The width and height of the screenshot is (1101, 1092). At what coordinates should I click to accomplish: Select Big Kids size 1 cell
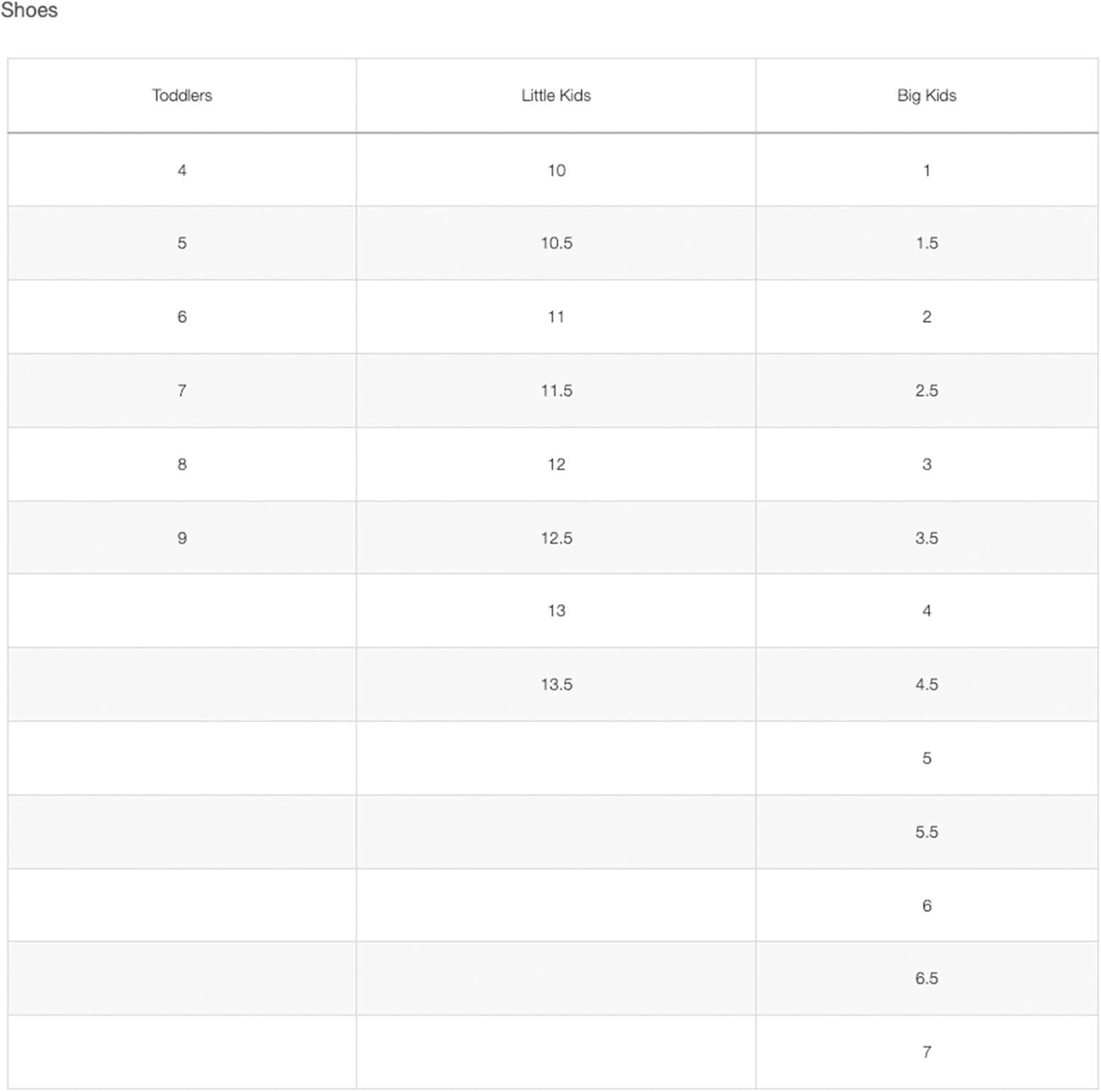pyautogui.click(x=926, y=170)
